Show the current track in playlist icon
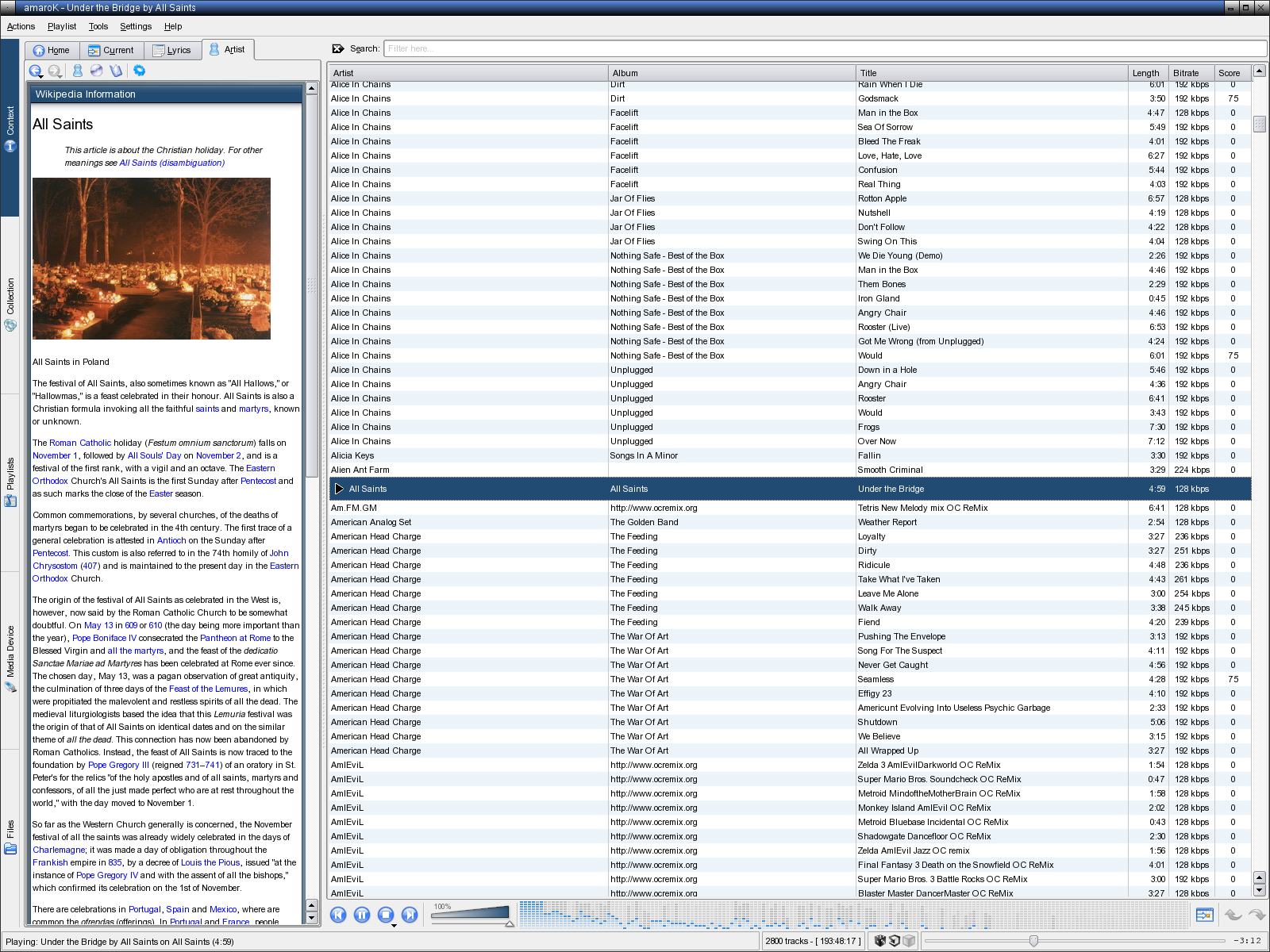1270x952 pixels. click(1205, 915)
